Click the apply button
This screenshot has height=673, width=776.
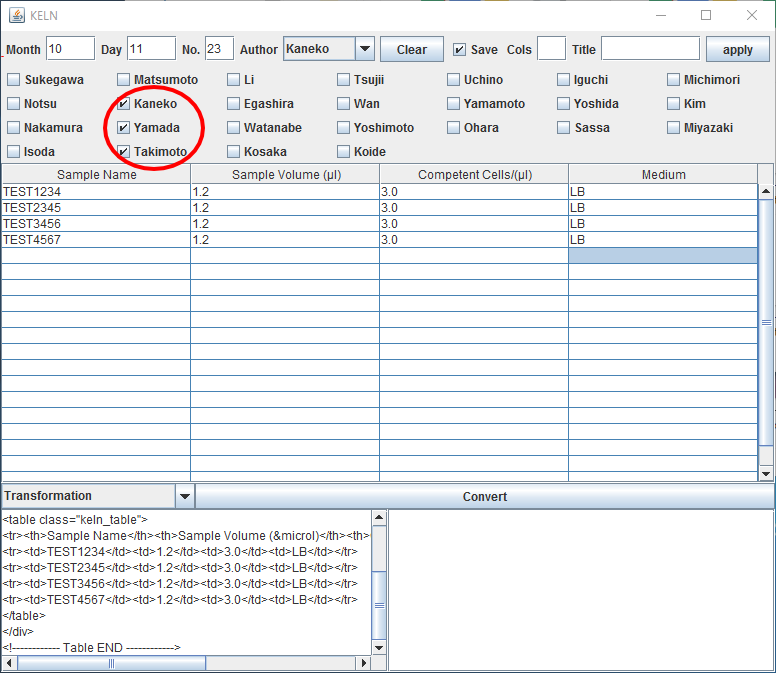click(737, 49)
